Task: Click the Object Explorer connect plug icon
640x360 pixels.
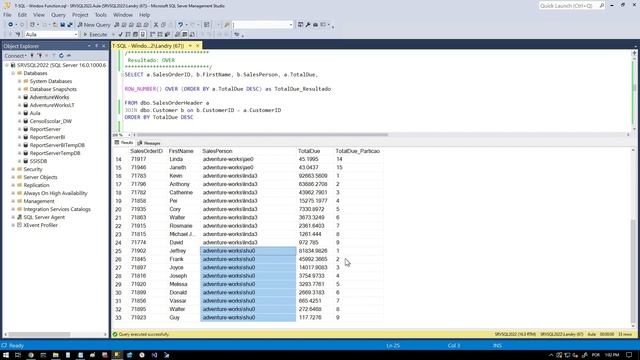Action: 32,56
